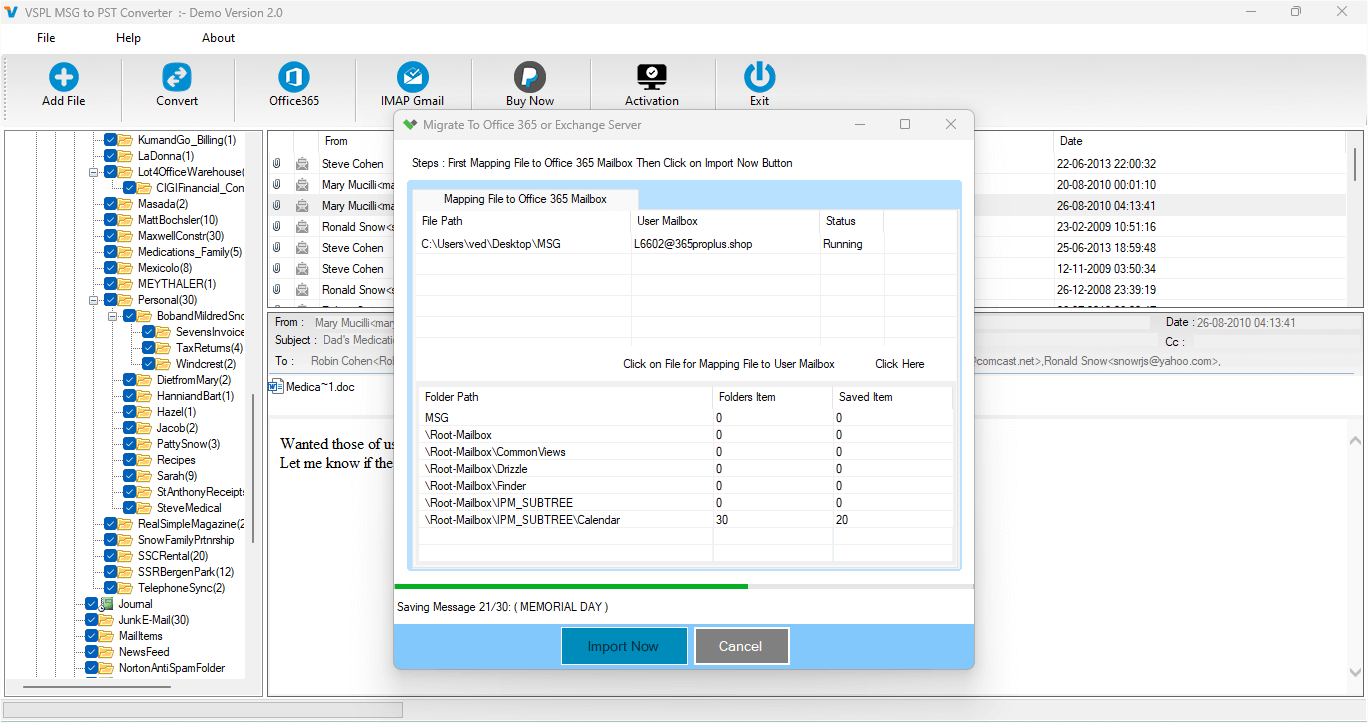The image size is (1368, 723).
Task: Click the Medica~1.doc Word attachment icon
Action: tap(276, 387)
